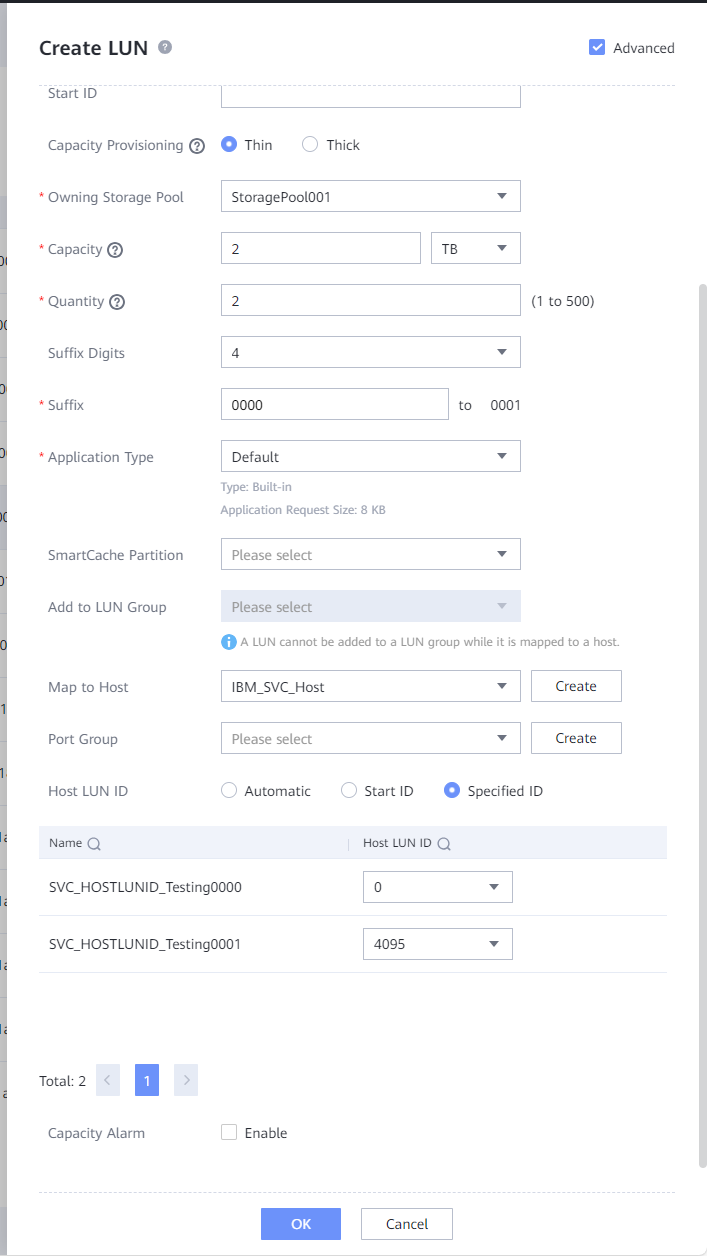Open the Owning Storage Pool dropdown
Screen dimensions: 707x1256
[370, 197]
